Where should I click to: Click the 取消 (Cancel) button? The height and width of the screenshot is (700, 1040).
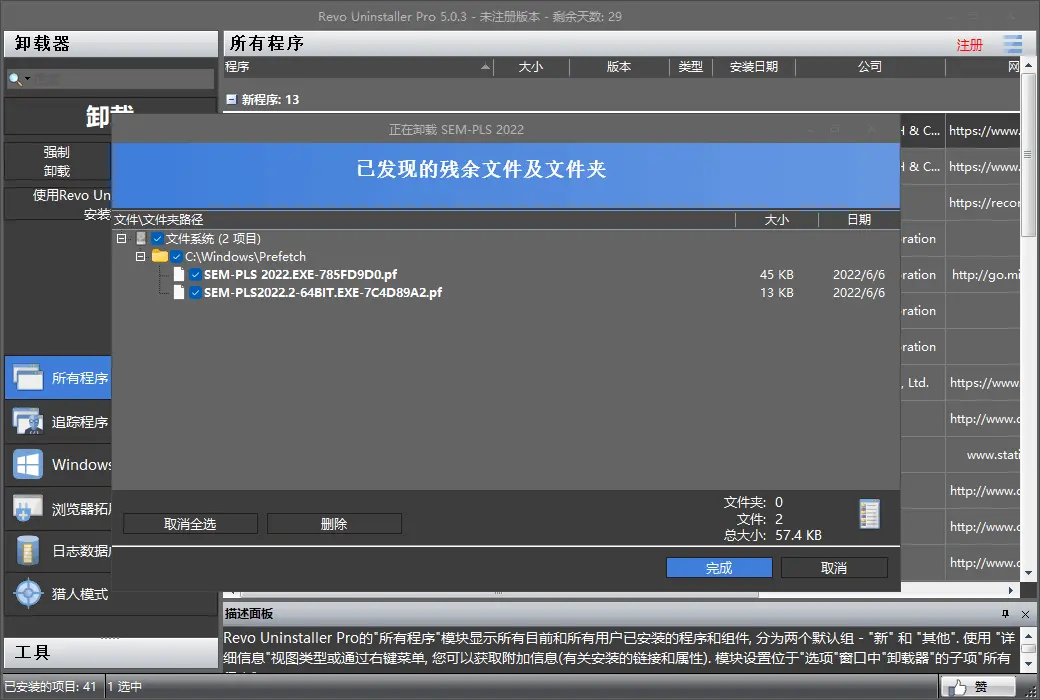834,568
